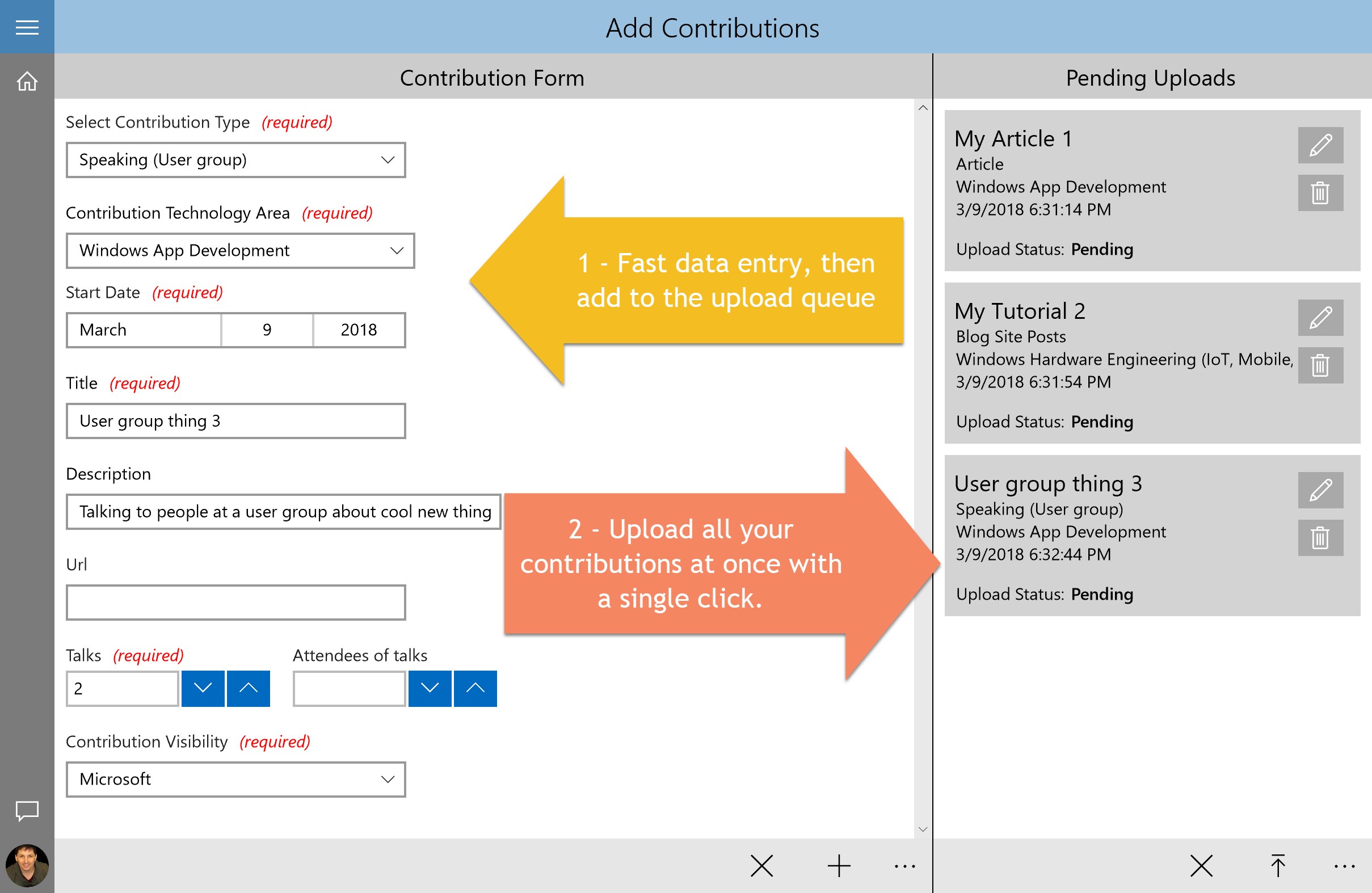Open more options in Pending Uploads bar
This screenshot has height=893, width=1372.
[x=1344, y=865]
